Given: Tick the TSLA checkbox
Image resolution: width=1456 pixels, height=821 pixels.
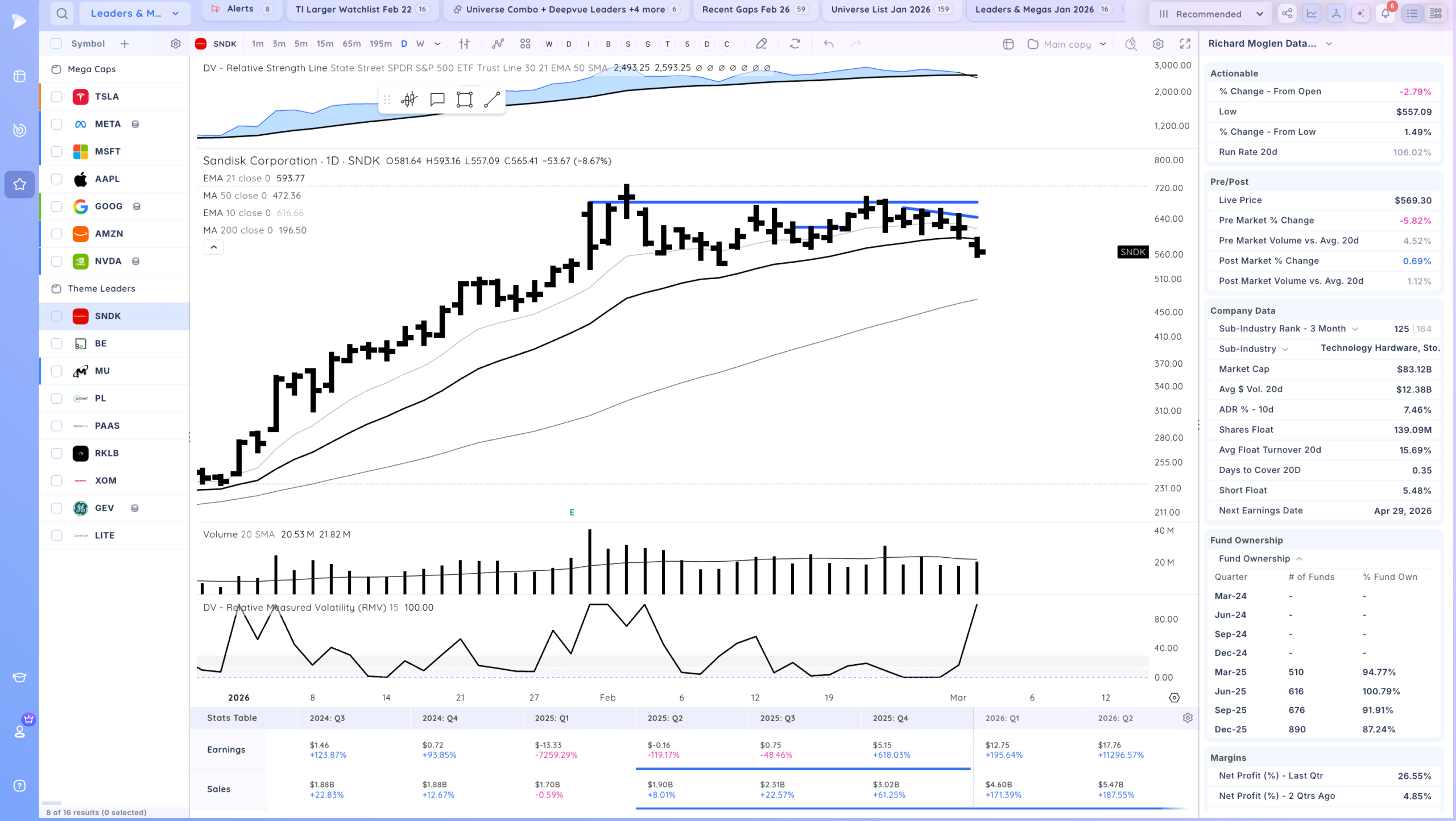Looking at the screenshot, I should point(56,97).
